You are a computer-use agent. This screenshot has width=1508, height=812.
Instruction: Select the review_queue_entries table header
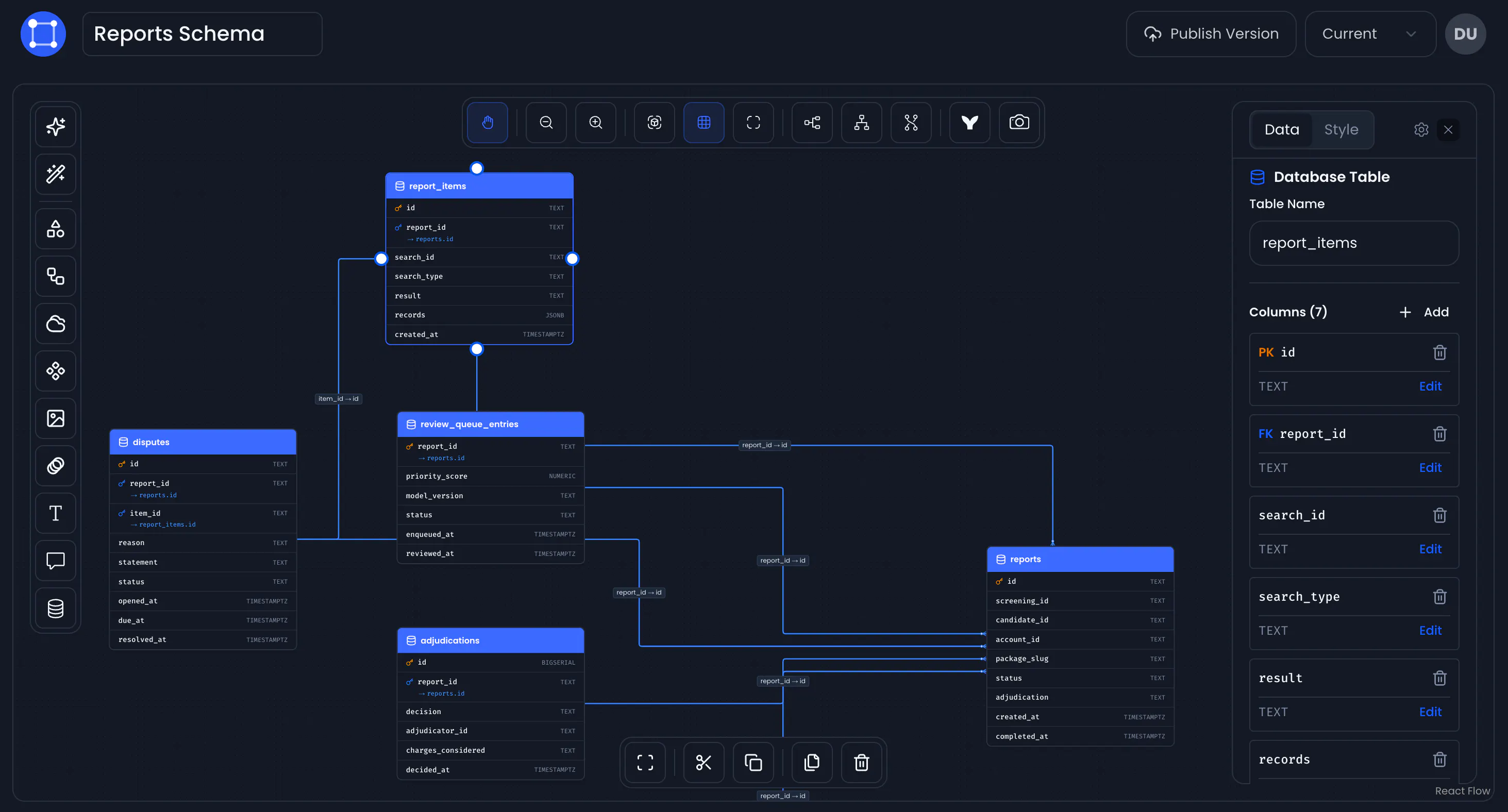coord(491,425)
